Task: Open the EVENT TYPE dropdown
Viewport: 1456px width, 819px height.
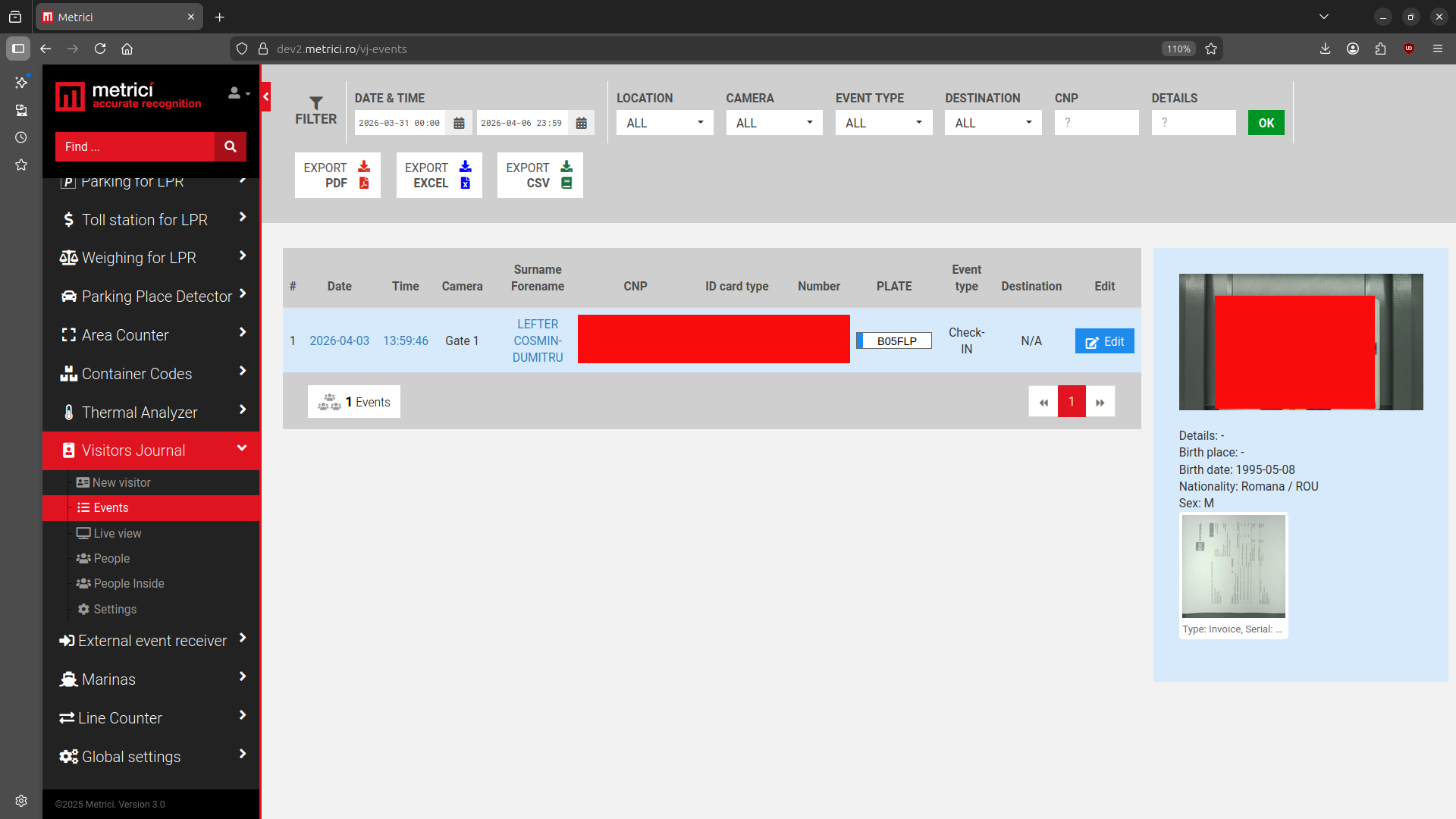Action: click(x=883, y=123)
